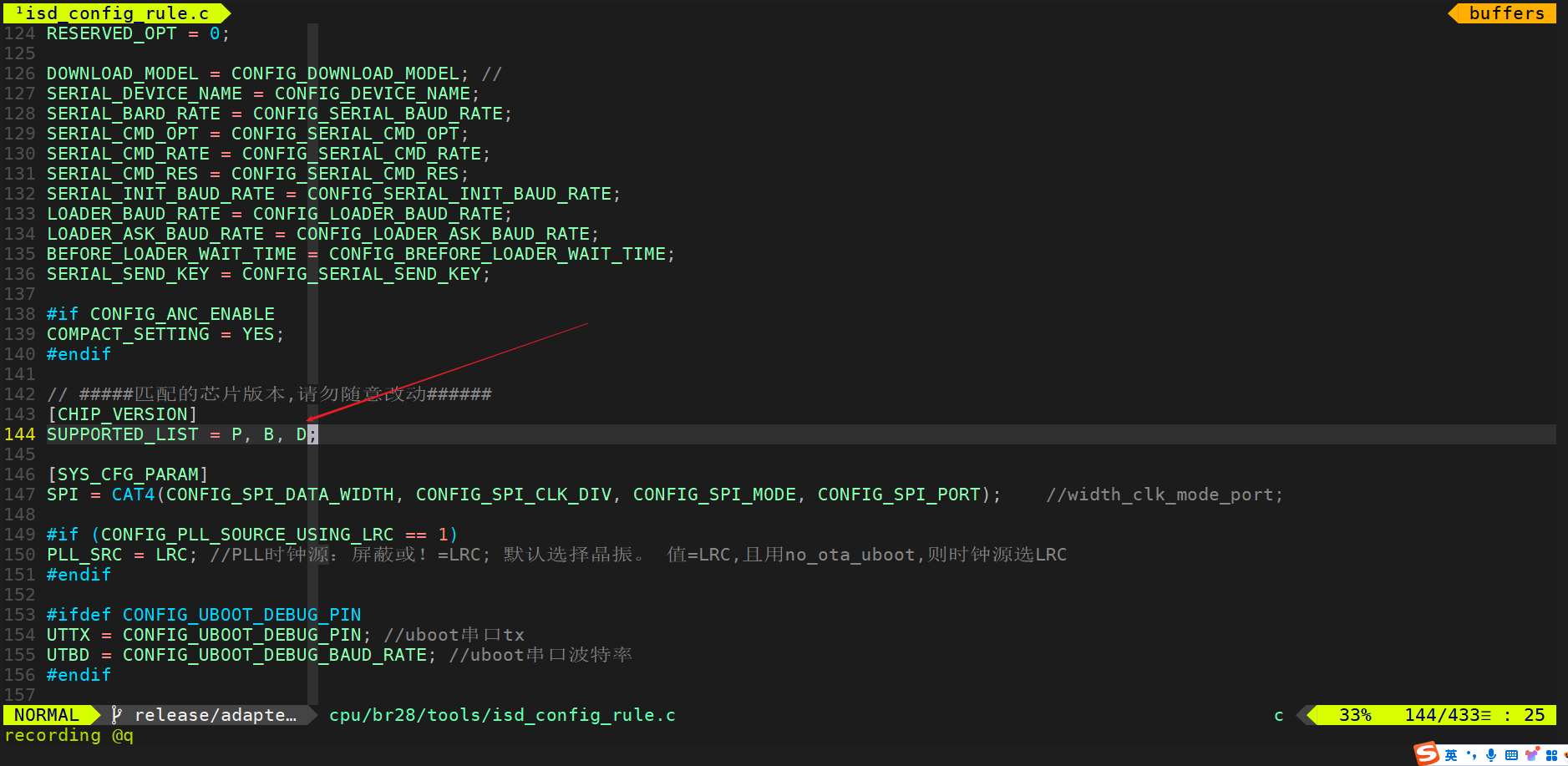Viewport: 1568px width, 766px height.
Task: Click CONFIG_SERIAL_CMD_RES value on line 131
Action: (x=345, y=174)
